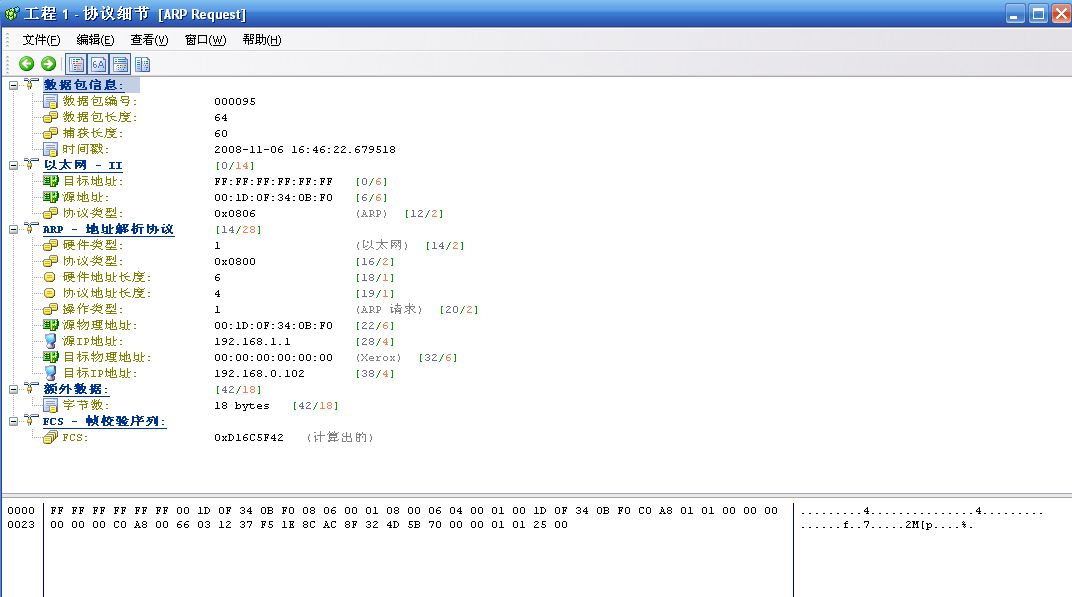
Task: Click the icon beside 时间戳
Action: pos(51,149)
